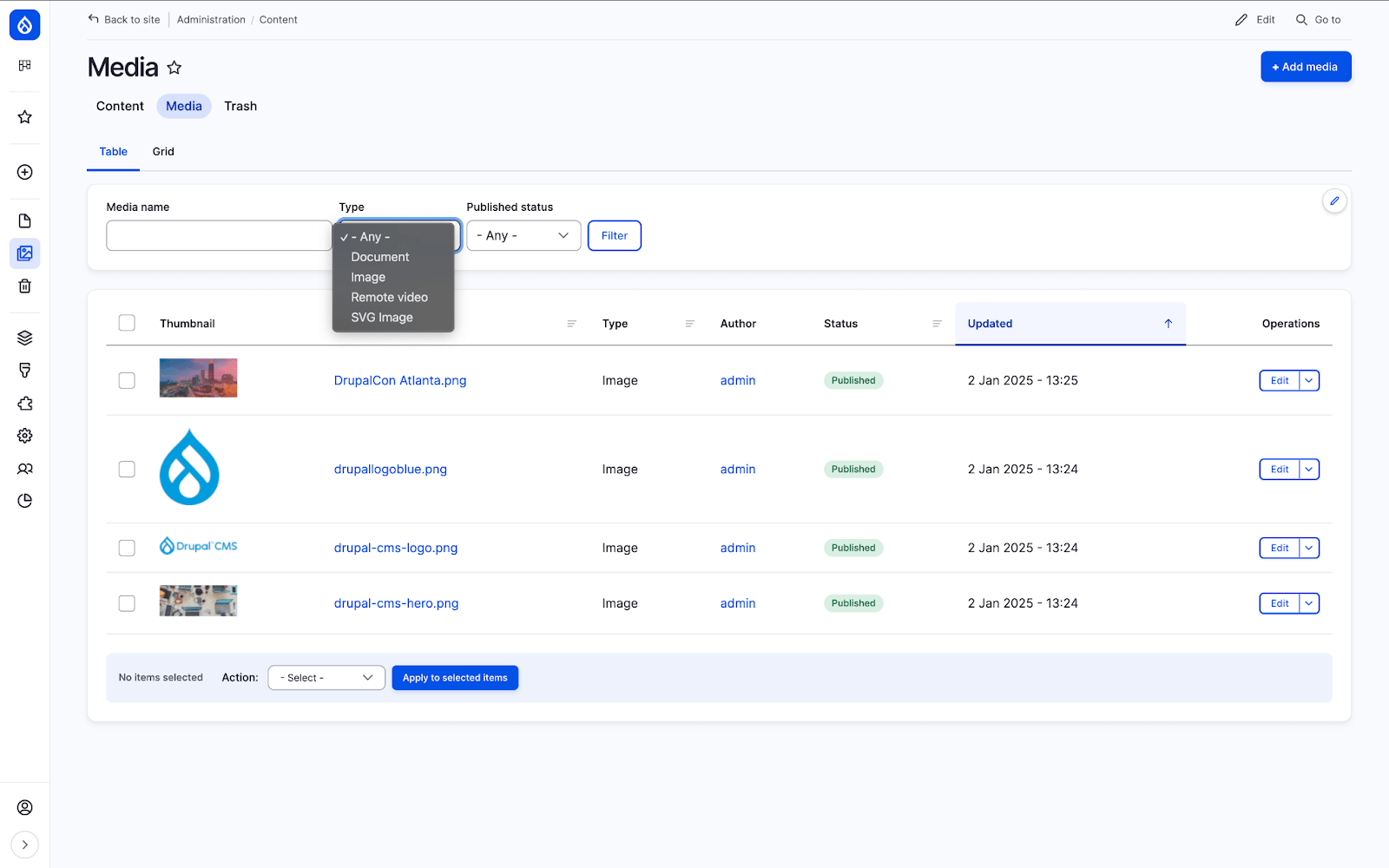This screenshot has height=868, width=1389.
Task: Expand operations arrow for drupallogoblue.png
Action: [x=1309, y=469]
